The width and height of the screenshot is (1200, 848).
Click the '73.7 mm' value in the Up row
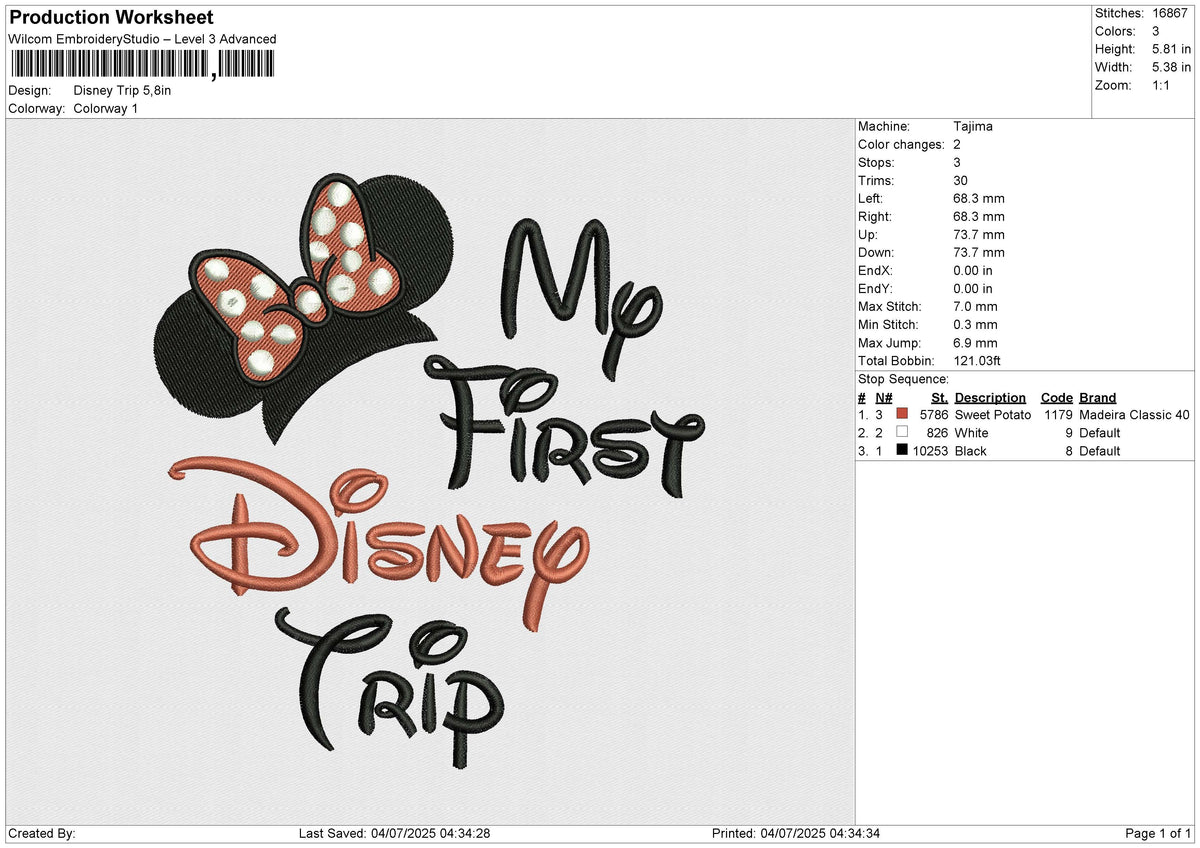979,235
